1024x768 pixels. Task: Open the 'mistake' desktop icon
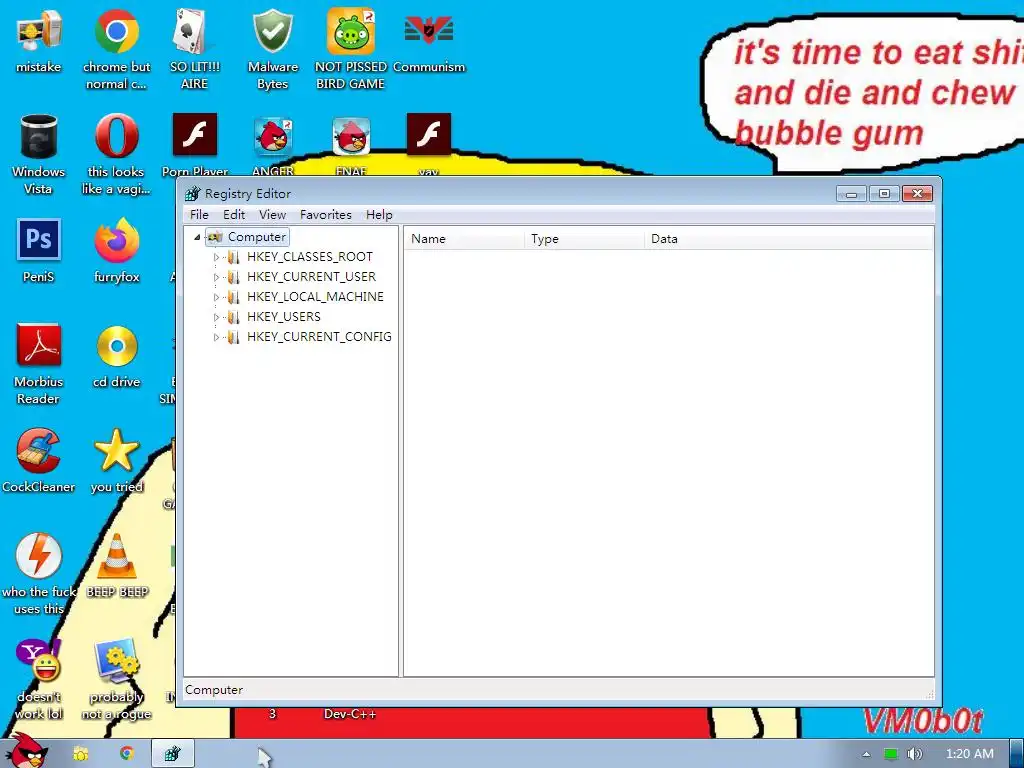point(39,40)
